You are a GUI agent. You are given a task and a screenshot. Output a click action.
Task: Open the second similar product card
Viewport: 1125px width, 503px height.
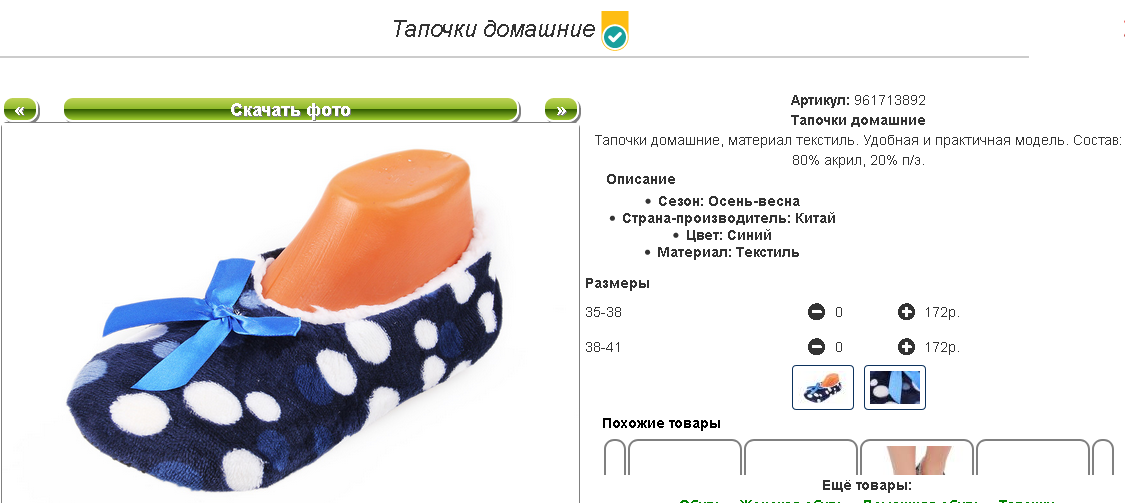point(801,457)
